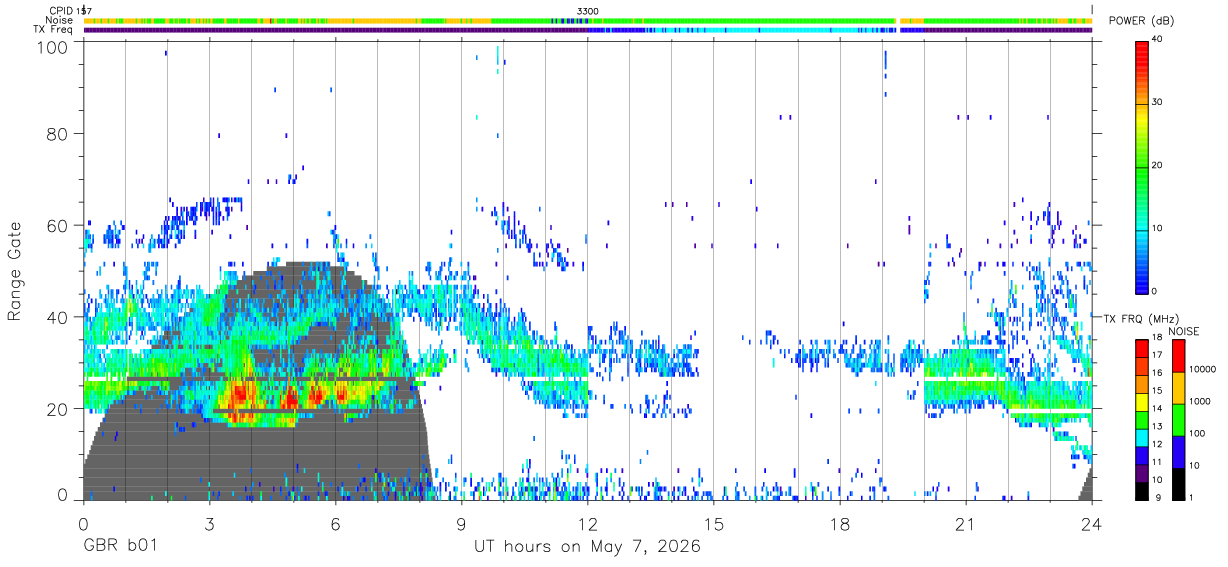Click the x-axis tick label '18'
This screenshot has height=567, width=1228.
[840, 523]
